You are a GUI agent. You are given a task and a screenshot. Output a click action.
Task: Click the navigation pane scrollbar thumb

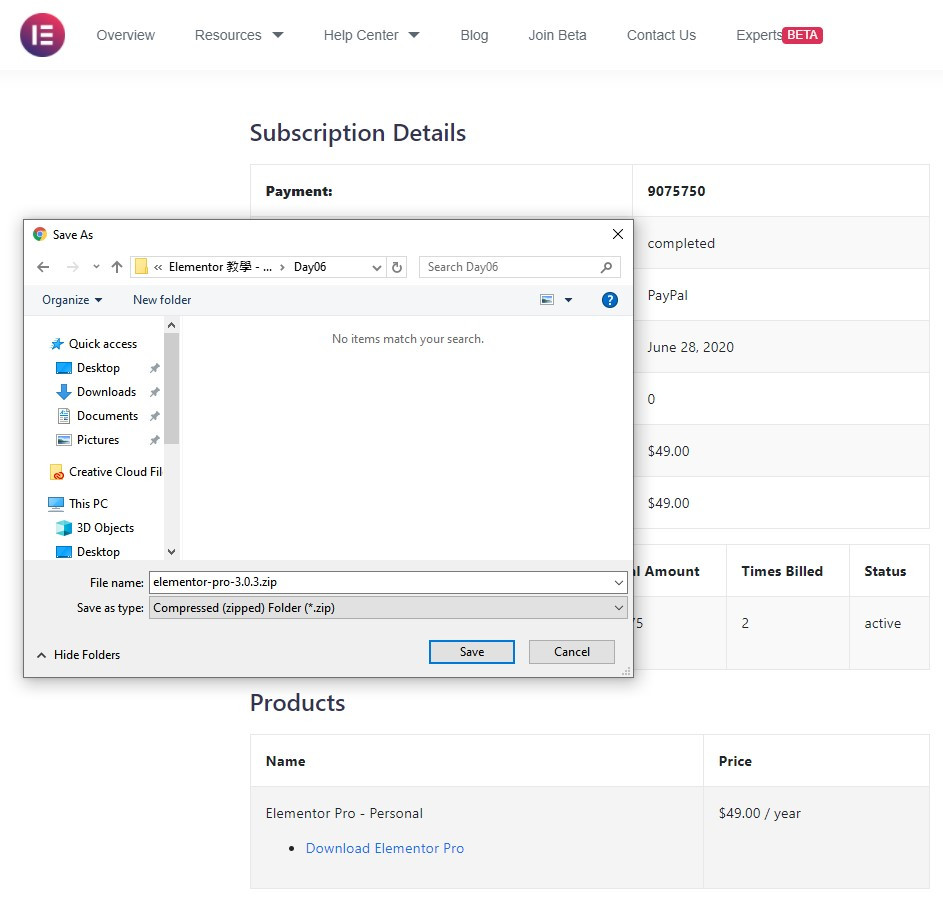[171, 389]
